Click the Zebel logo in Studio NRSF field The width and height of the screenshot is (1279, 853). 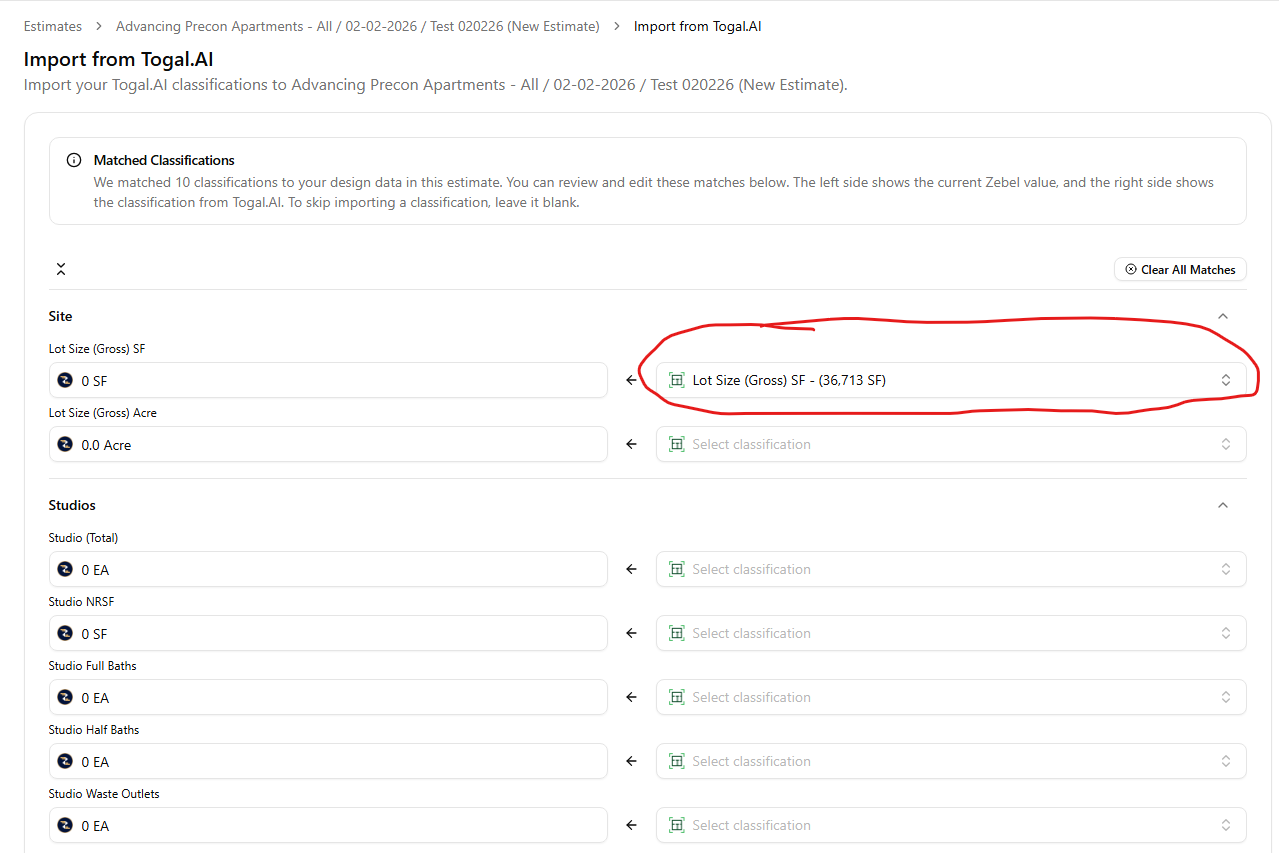[66, 633]
